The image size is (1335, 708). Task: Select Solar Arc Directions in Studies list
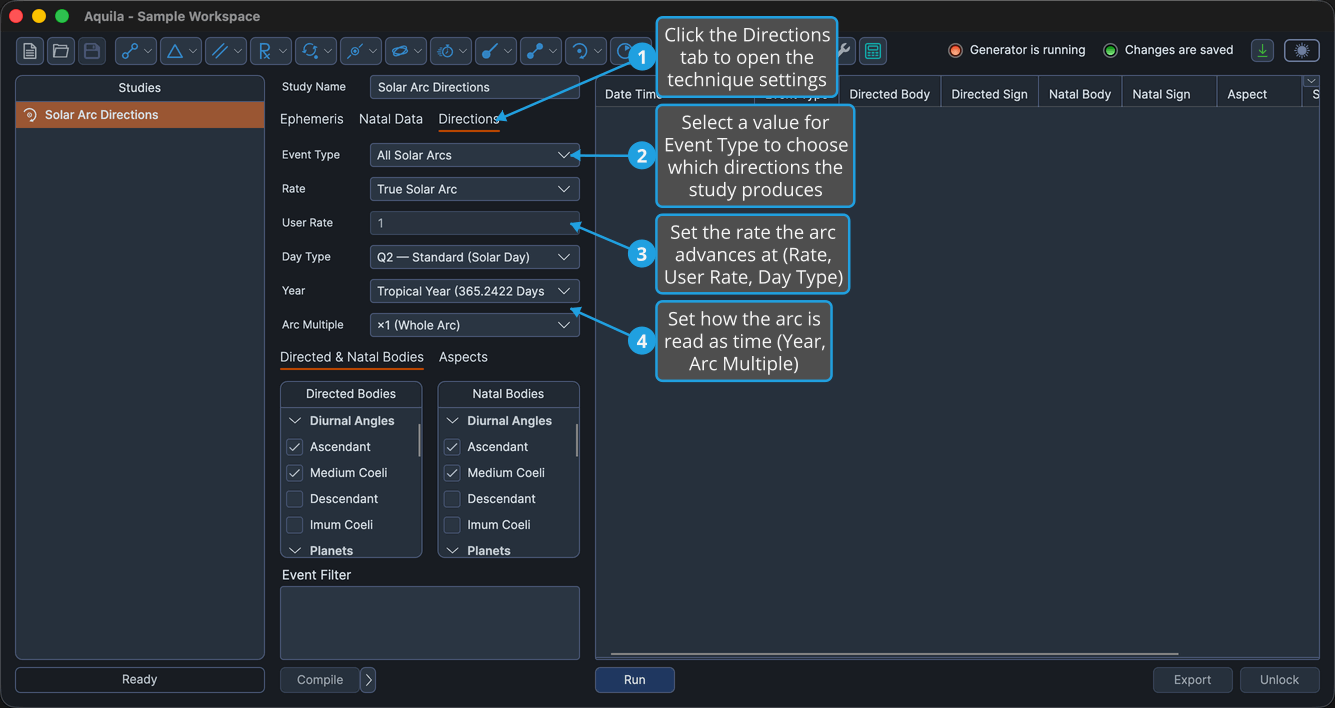(x=140, y=115)
